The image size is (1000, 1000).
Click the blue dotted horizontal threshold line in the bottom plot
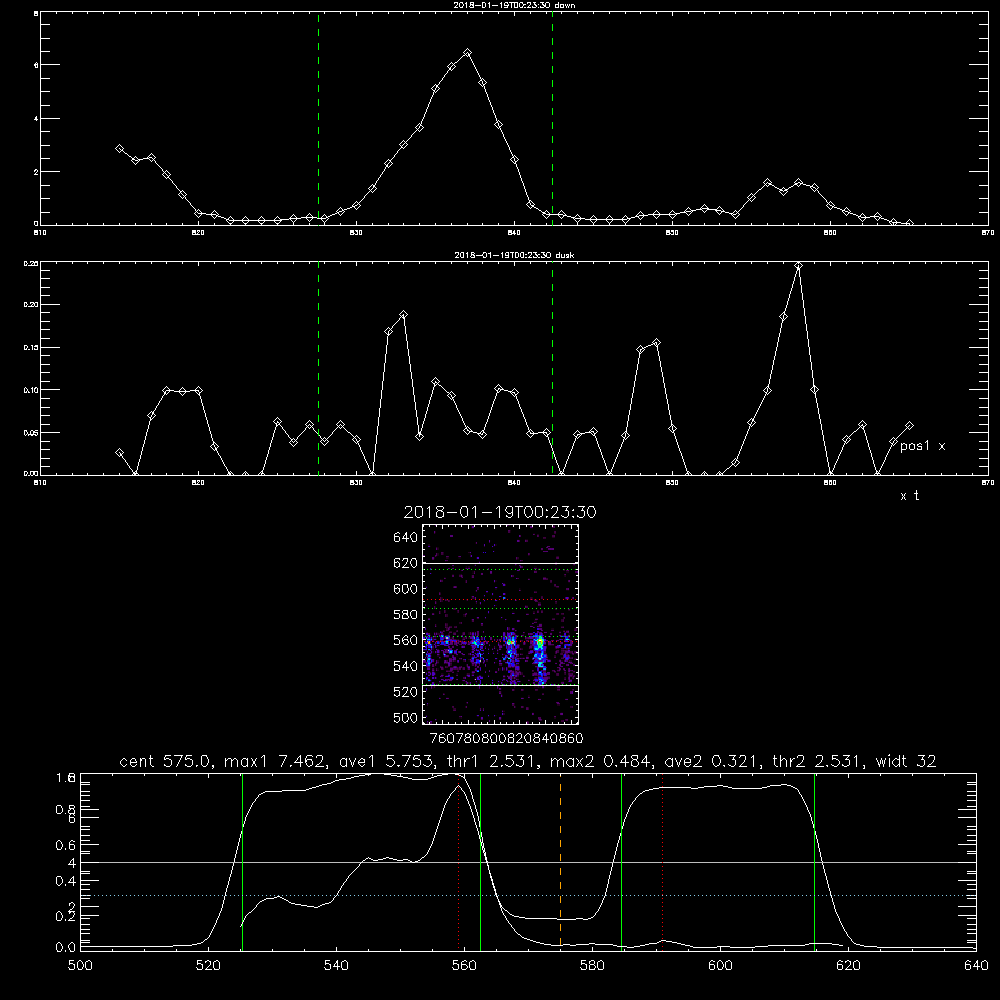click(x=528, y=895)
